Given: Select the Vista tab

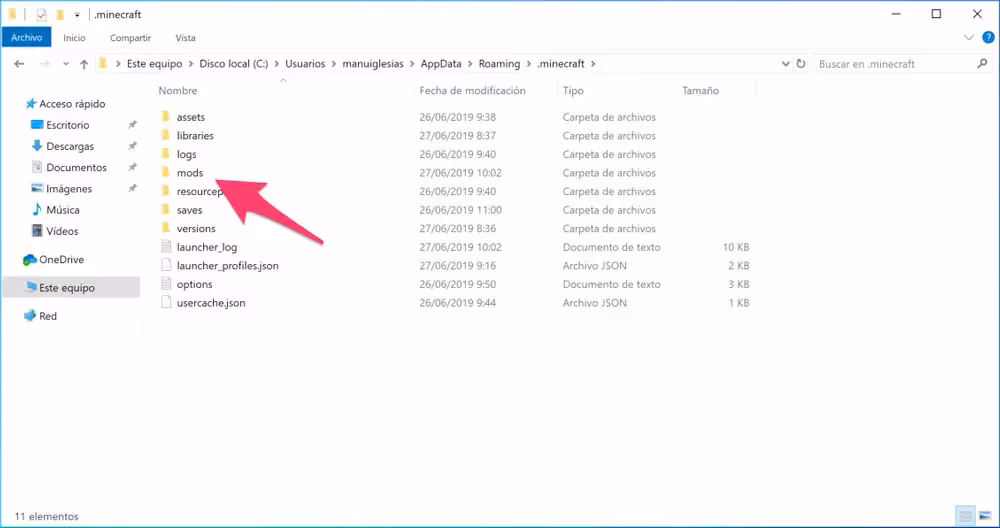Looking at the screenshot, I should pos(185,38).
